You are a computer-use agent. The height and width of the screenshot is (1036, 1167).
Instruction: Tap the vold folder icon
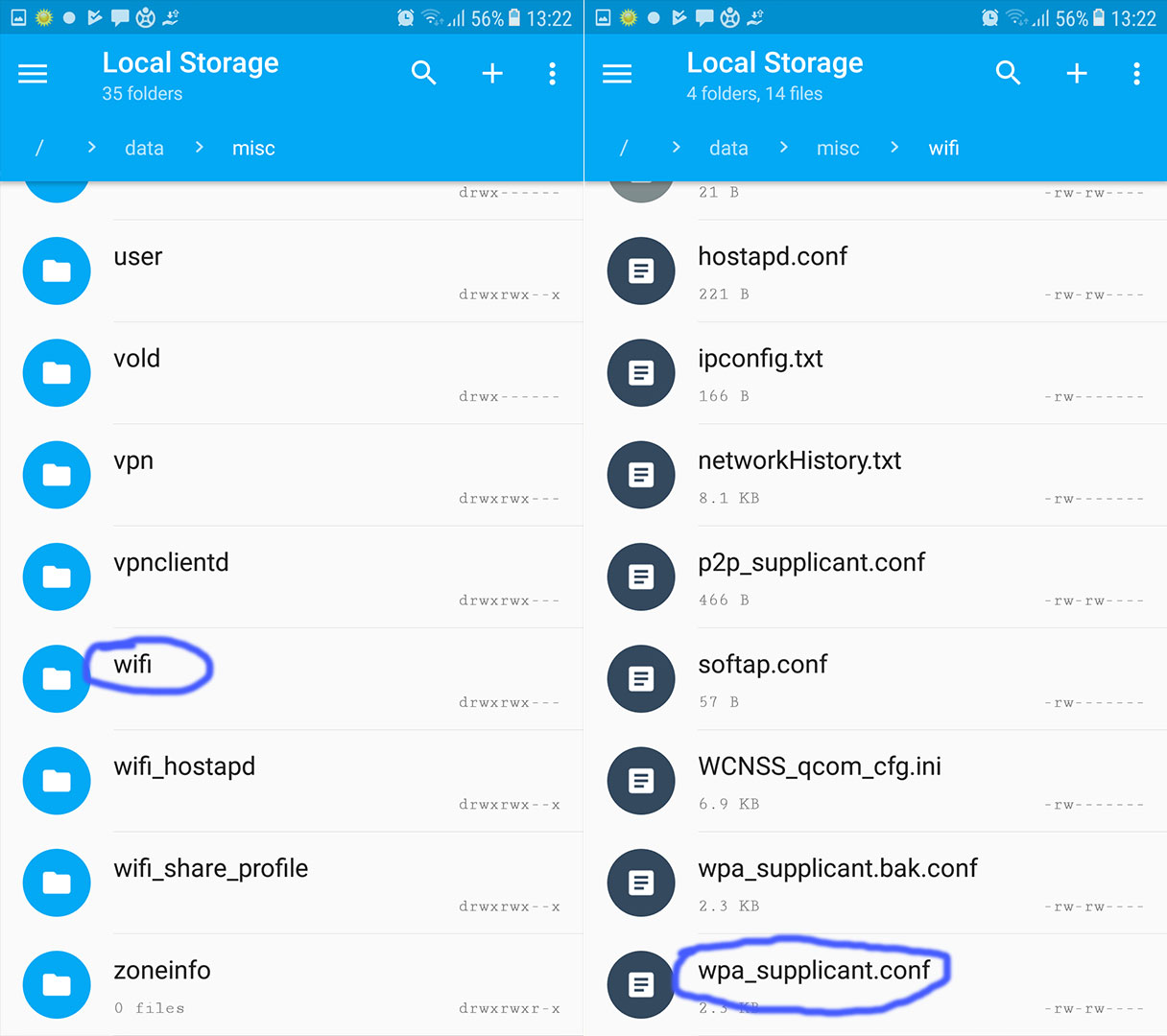click(57, 372)
